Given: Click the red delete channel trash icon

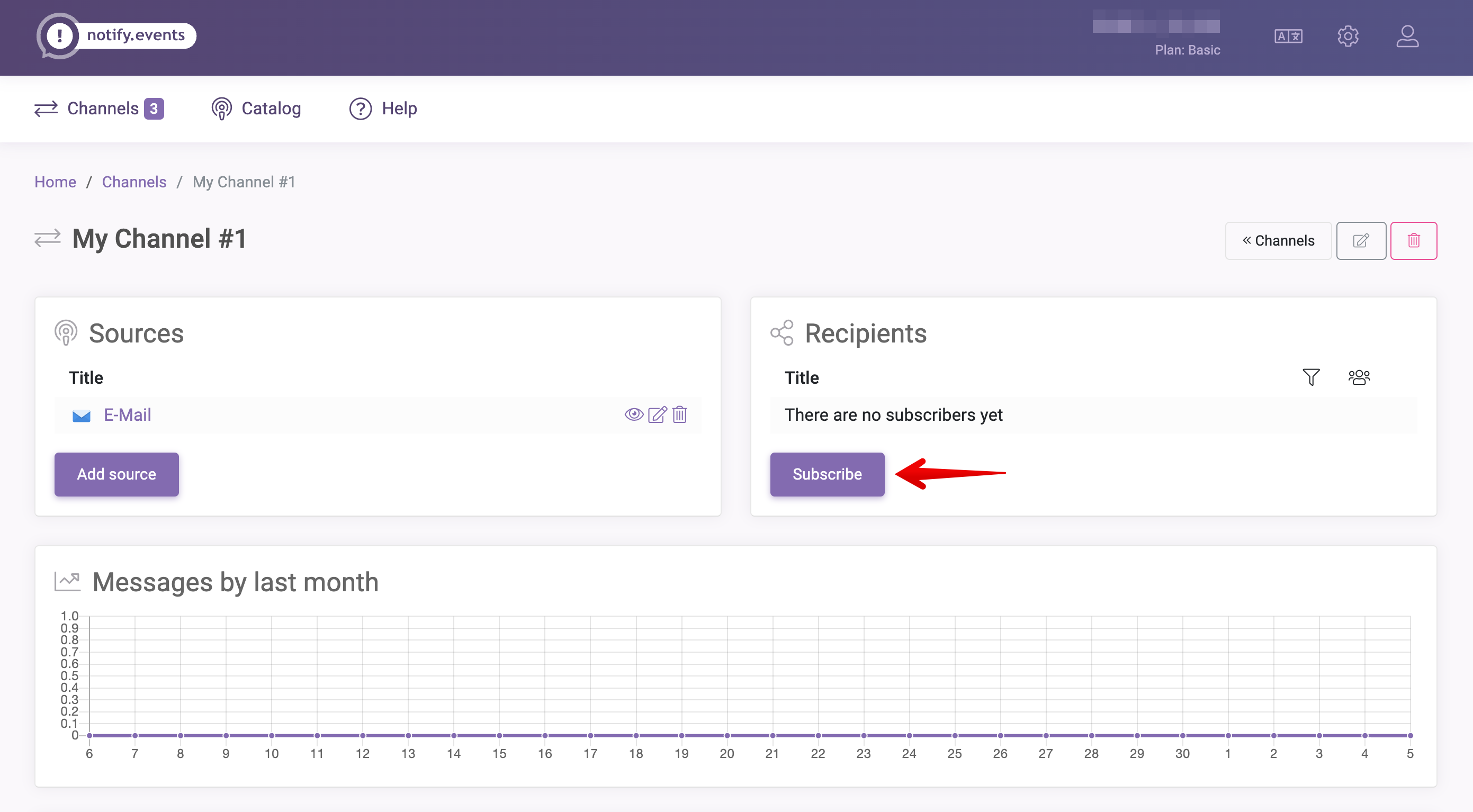Looking at the screenshot, I should point(1413,240).
